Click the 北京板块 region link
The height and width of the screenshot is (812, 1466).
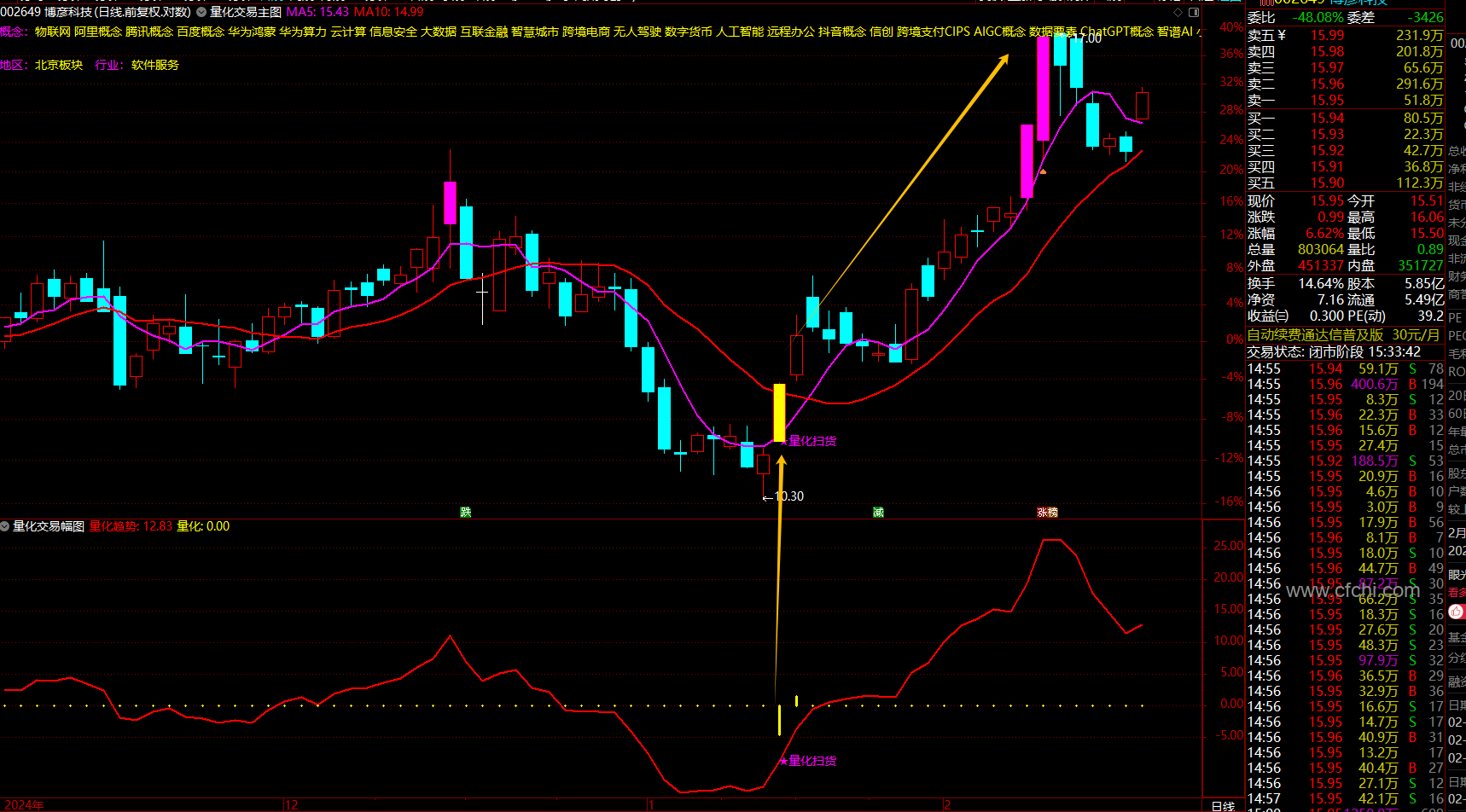(x=59, y=65)
